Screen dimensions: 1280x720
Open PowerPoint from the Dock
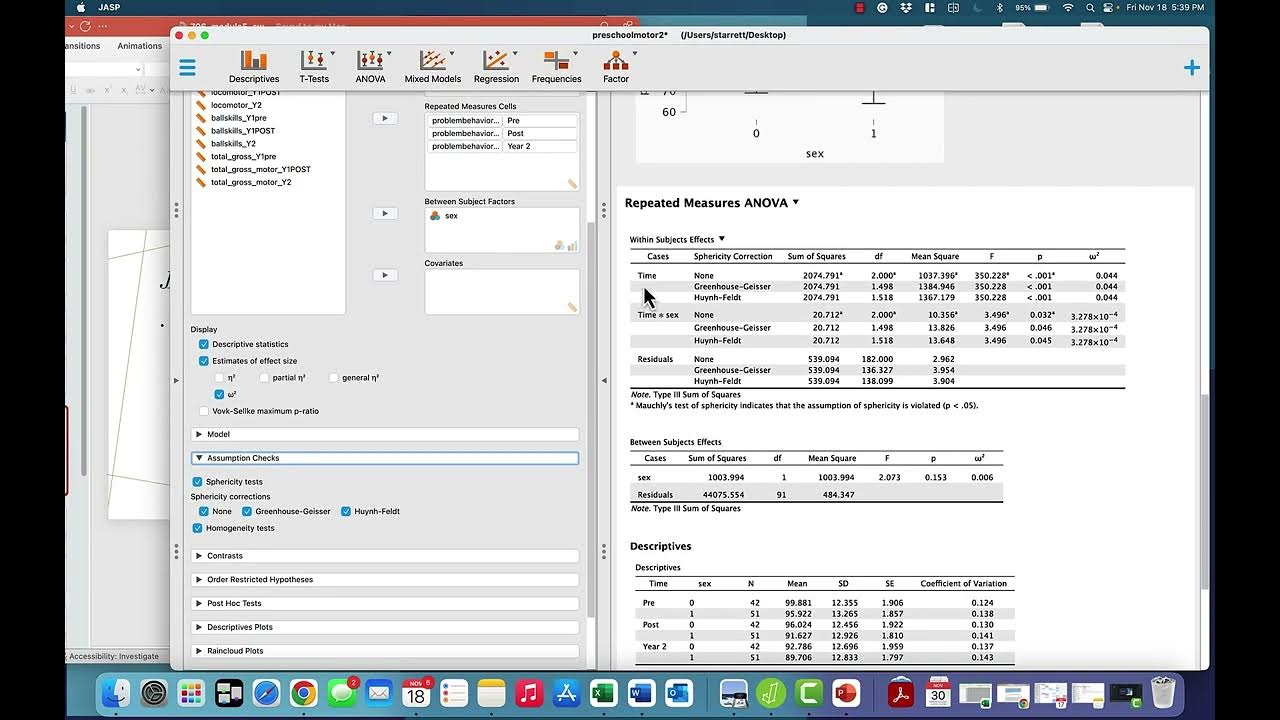[846, 692]
